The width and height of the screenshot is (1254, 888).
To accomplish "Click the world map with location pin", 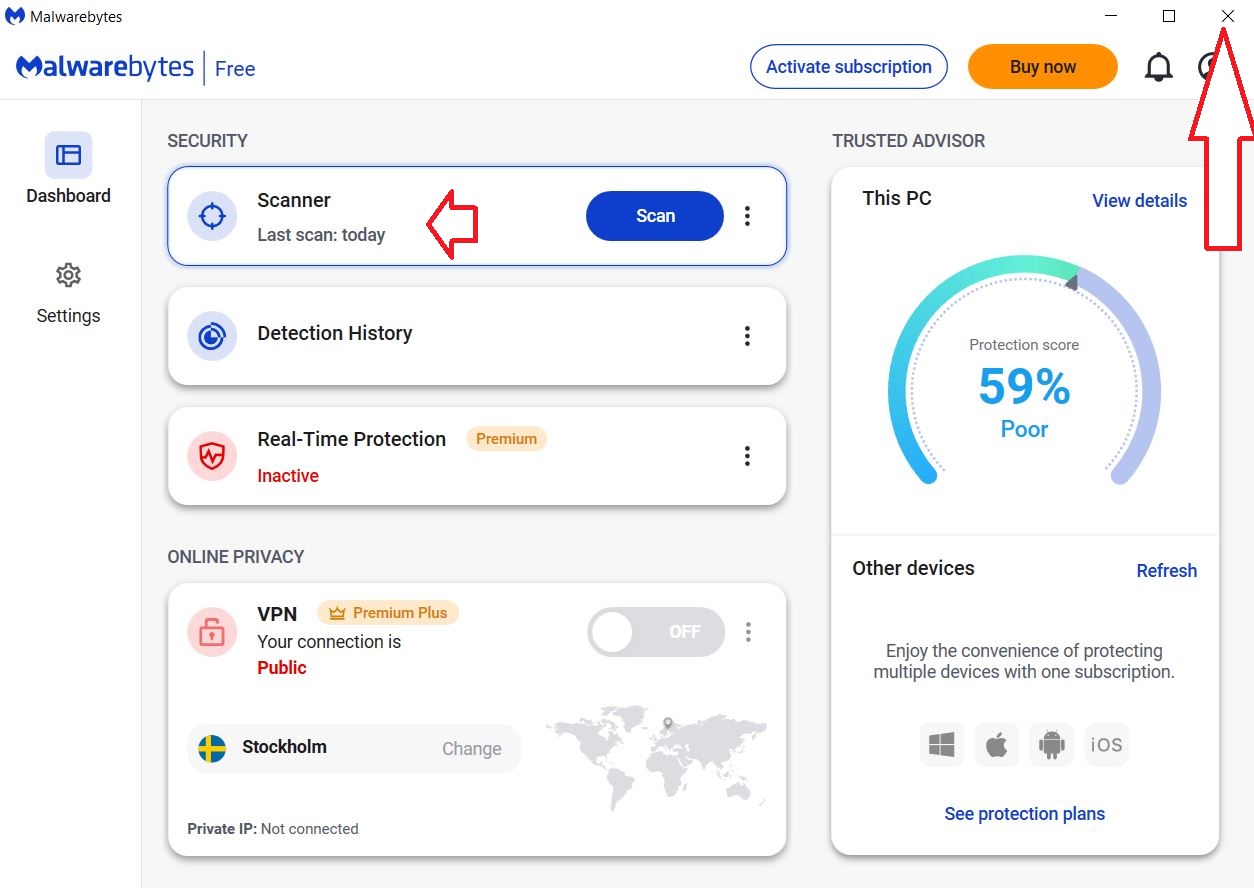I will 657,757.
